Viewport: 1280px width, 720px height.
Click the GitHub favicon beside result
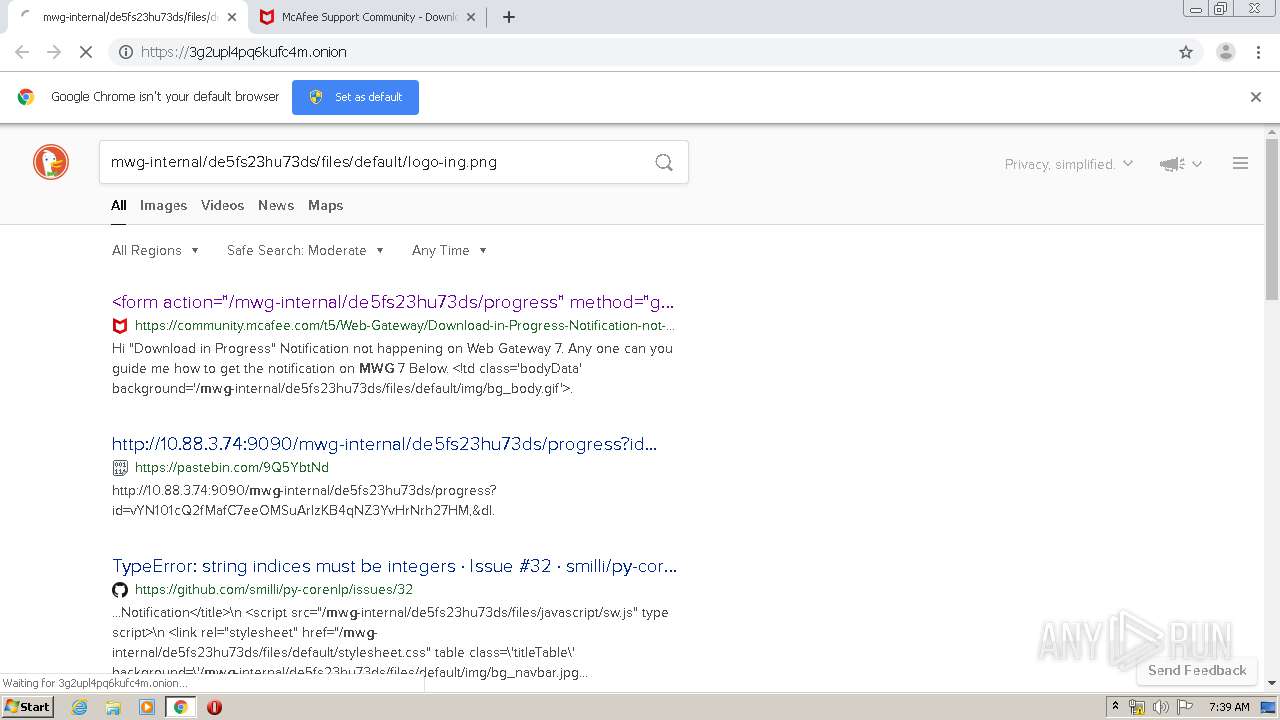click(x=120, y=590)
